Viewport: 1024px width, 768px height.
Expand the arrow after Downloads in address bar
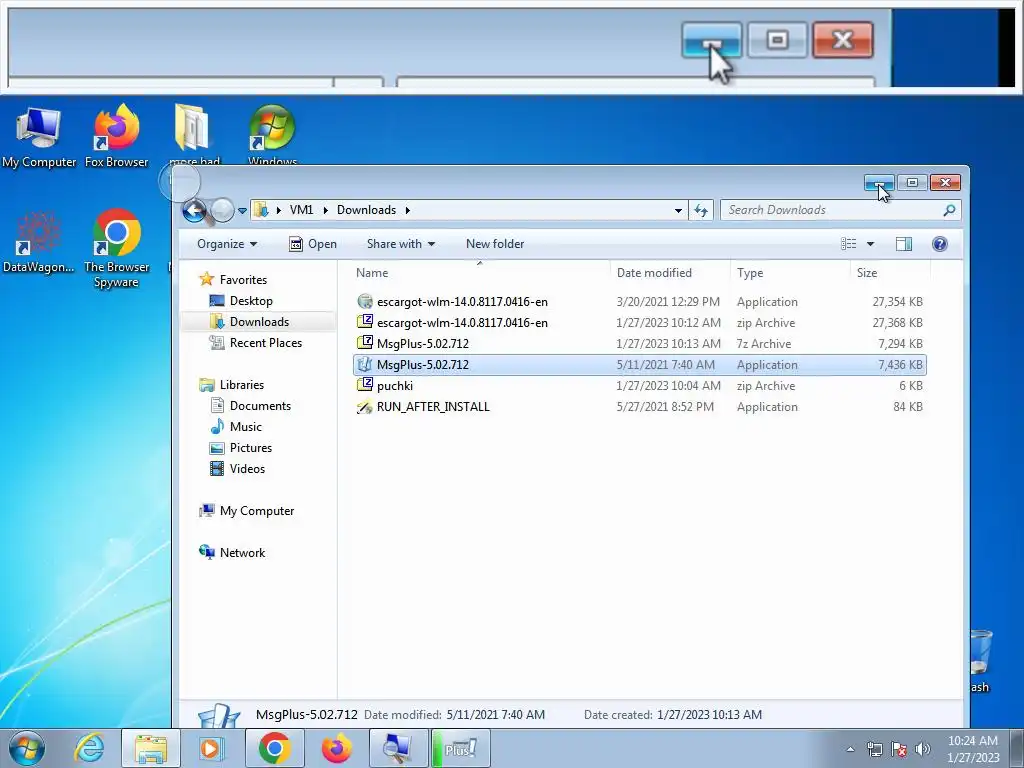click(408, 210)
